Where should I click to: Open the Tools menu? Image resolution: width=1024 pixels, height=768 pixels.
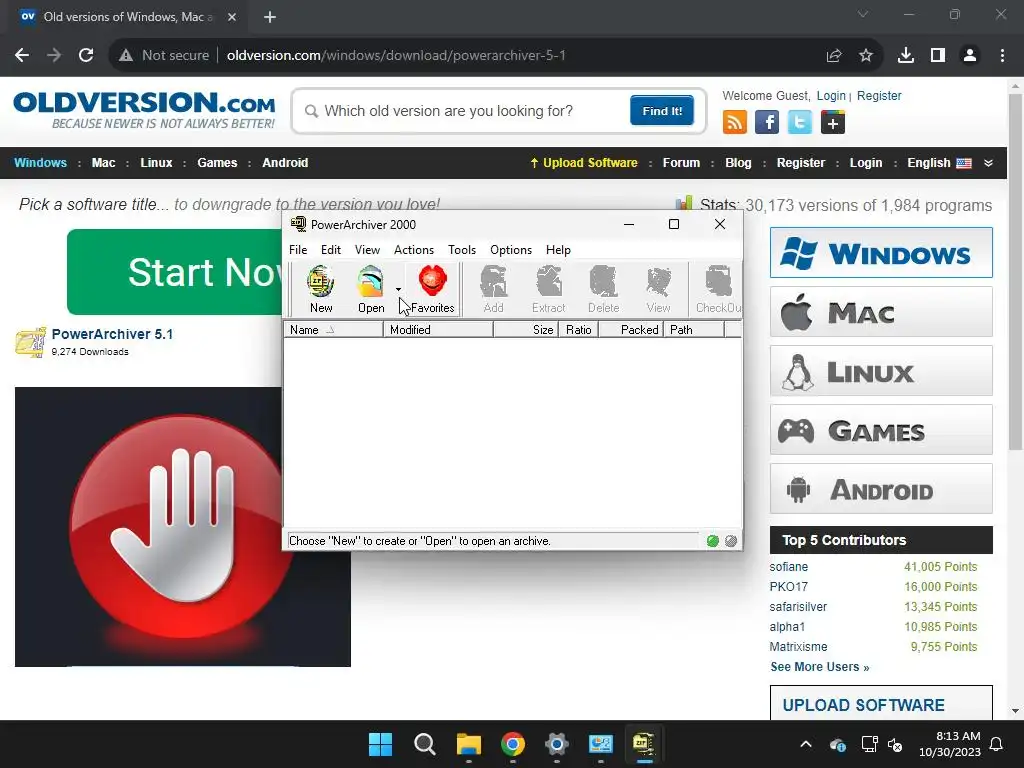[x=462, y=249]
